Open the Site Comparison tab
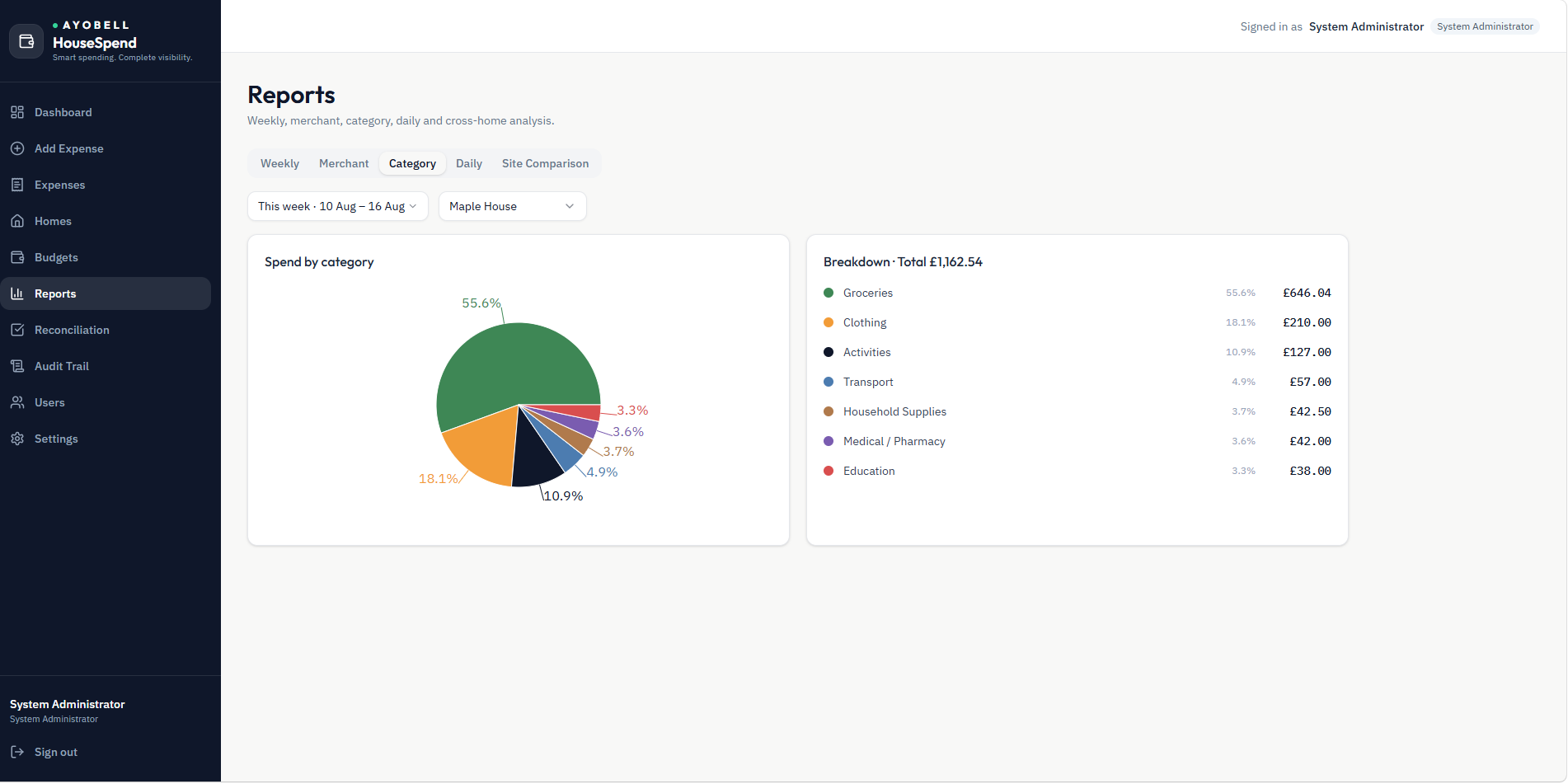The image size is (1568, 784). tap(545, 163)
